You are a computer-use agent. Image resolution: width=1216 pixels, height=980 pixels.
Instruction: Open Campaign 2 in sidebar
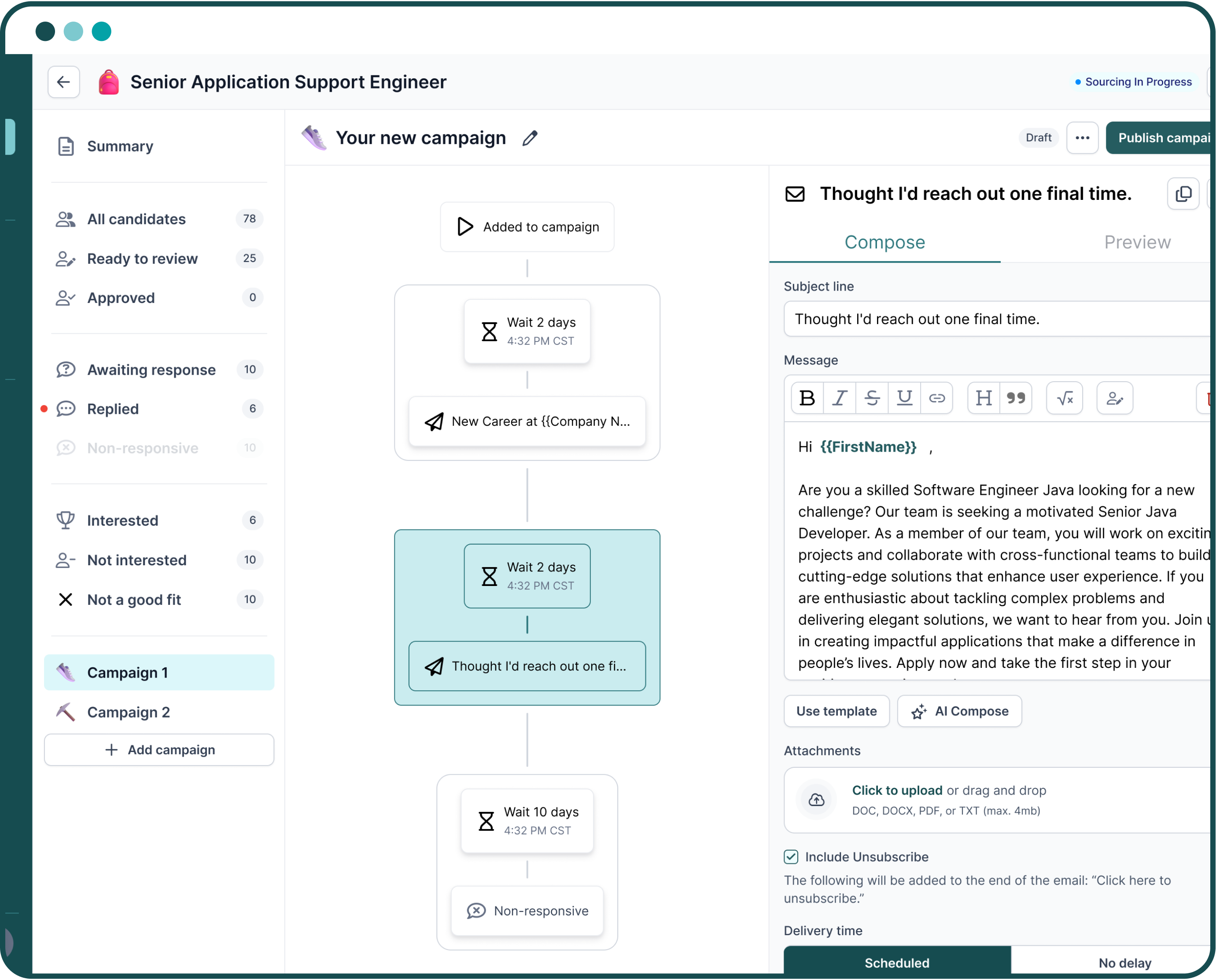click(x=128, y=712)
